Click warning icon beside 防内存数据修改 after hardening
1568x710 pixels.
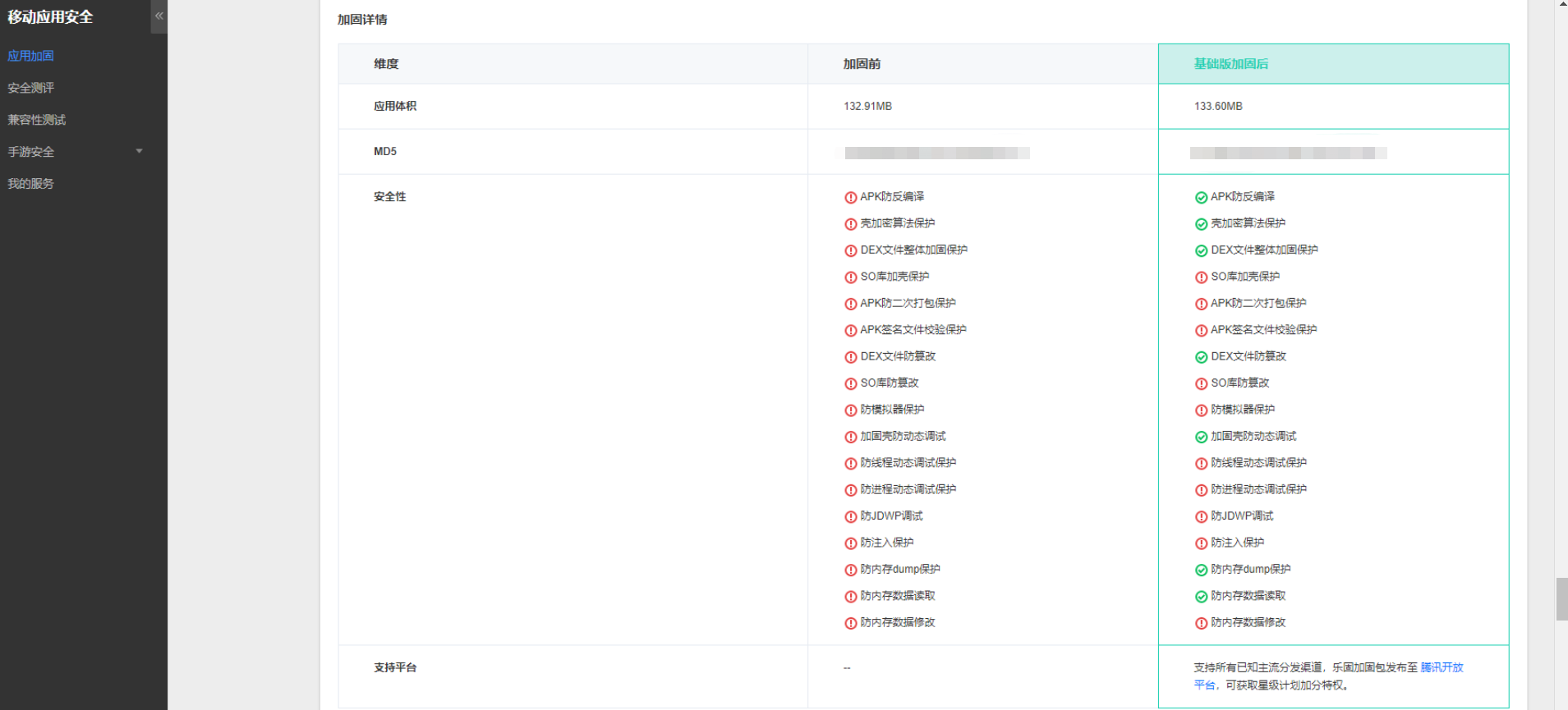coord(1201,624)
